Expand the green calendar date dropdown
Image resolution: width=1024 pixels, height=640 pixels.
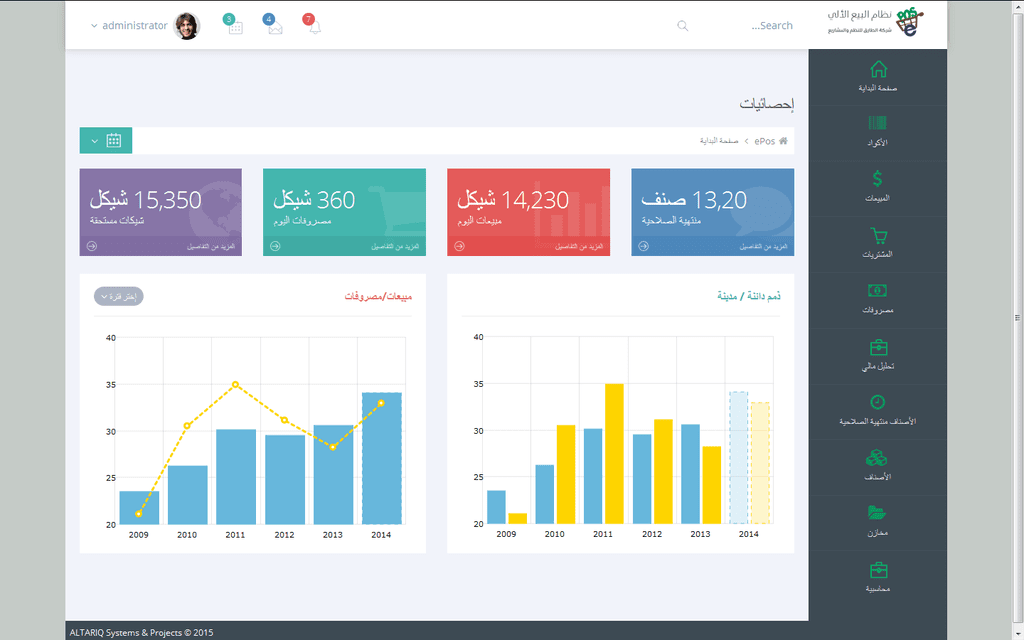(x=106, y=141)
